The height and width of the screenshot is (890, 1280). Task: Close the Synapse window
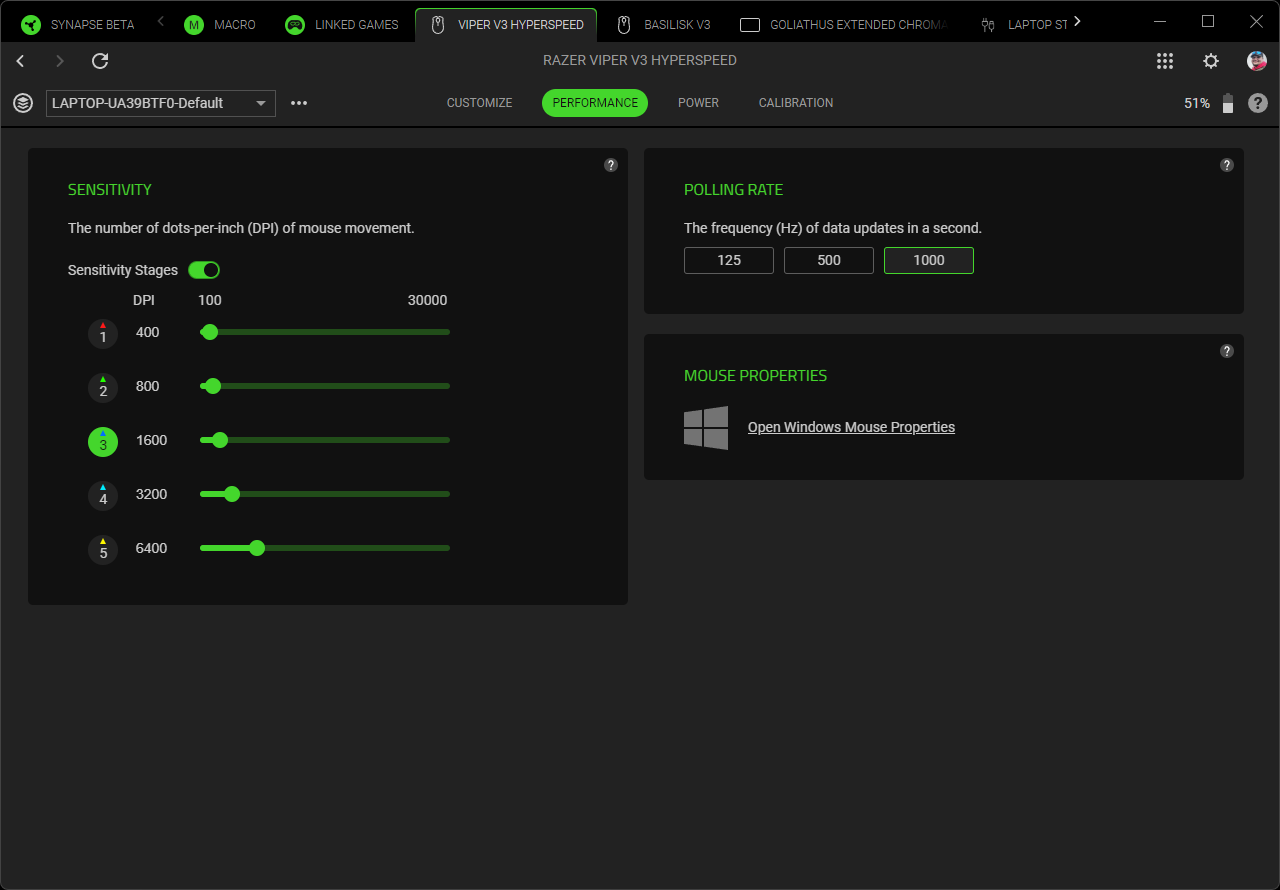[x=1257, y=22]
